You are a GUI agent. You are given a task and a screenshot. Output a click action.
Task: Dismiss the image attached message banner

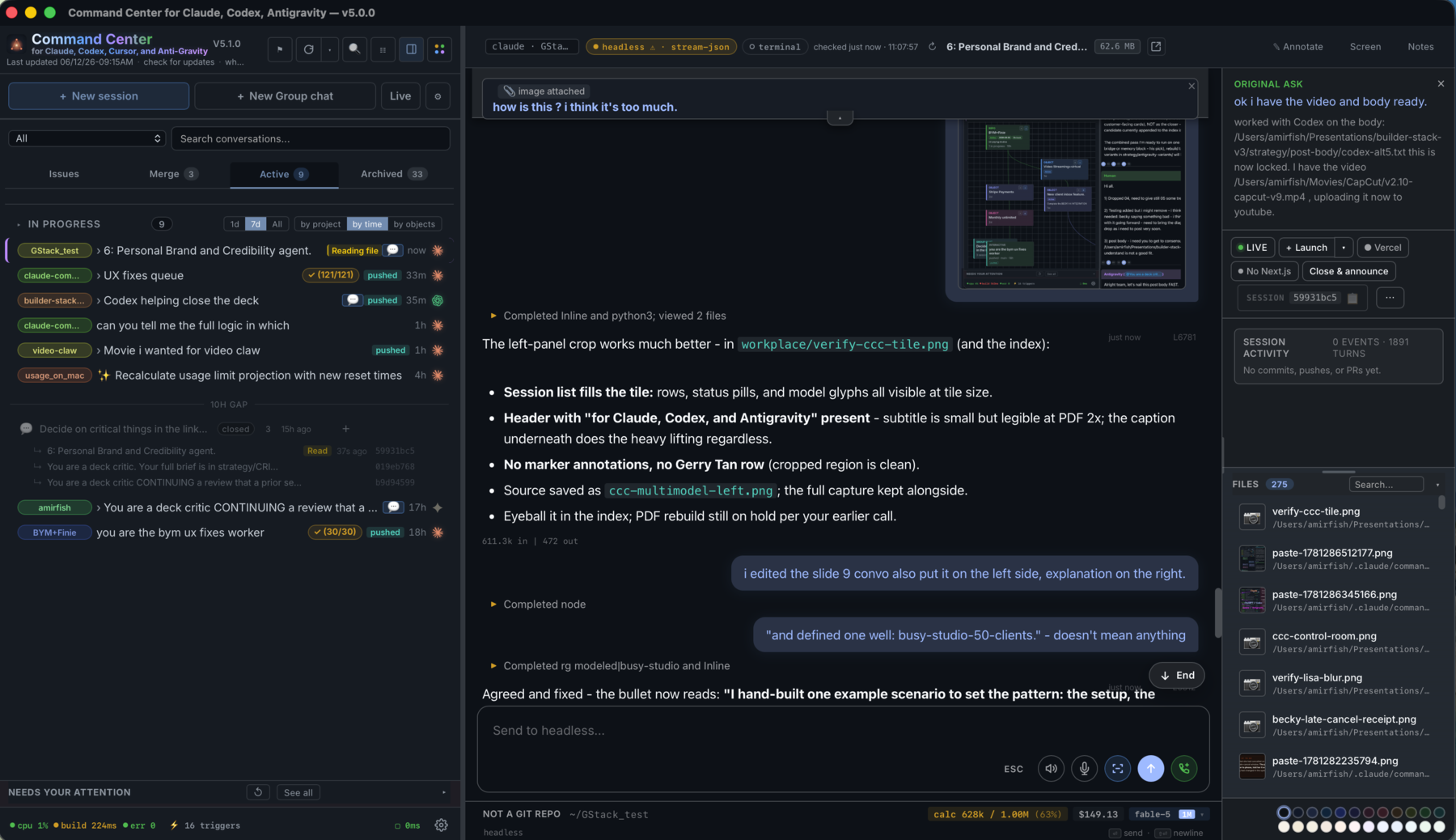[1191, 86]
